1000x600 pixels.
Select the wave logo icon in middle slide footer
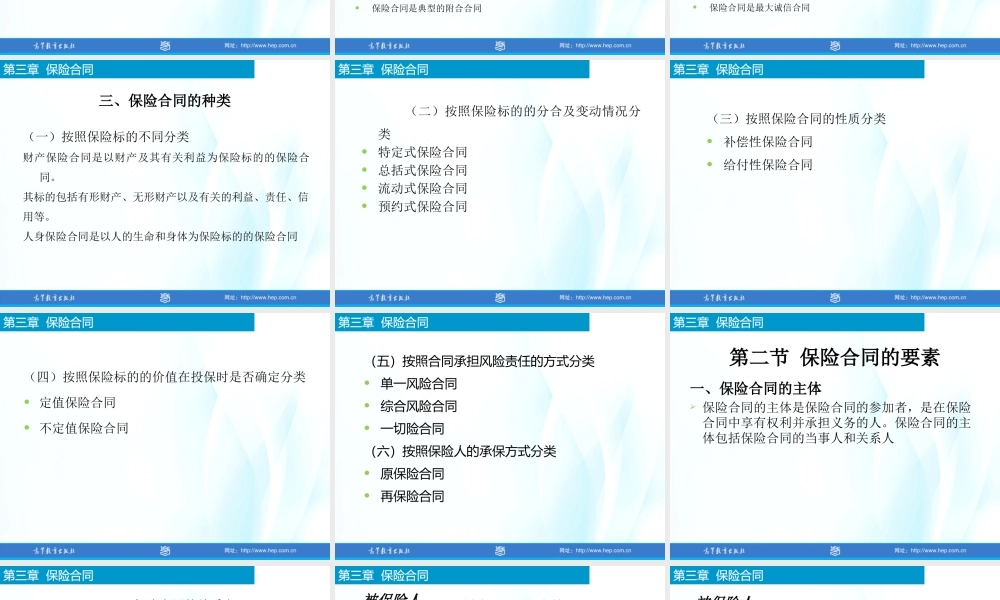498,45
